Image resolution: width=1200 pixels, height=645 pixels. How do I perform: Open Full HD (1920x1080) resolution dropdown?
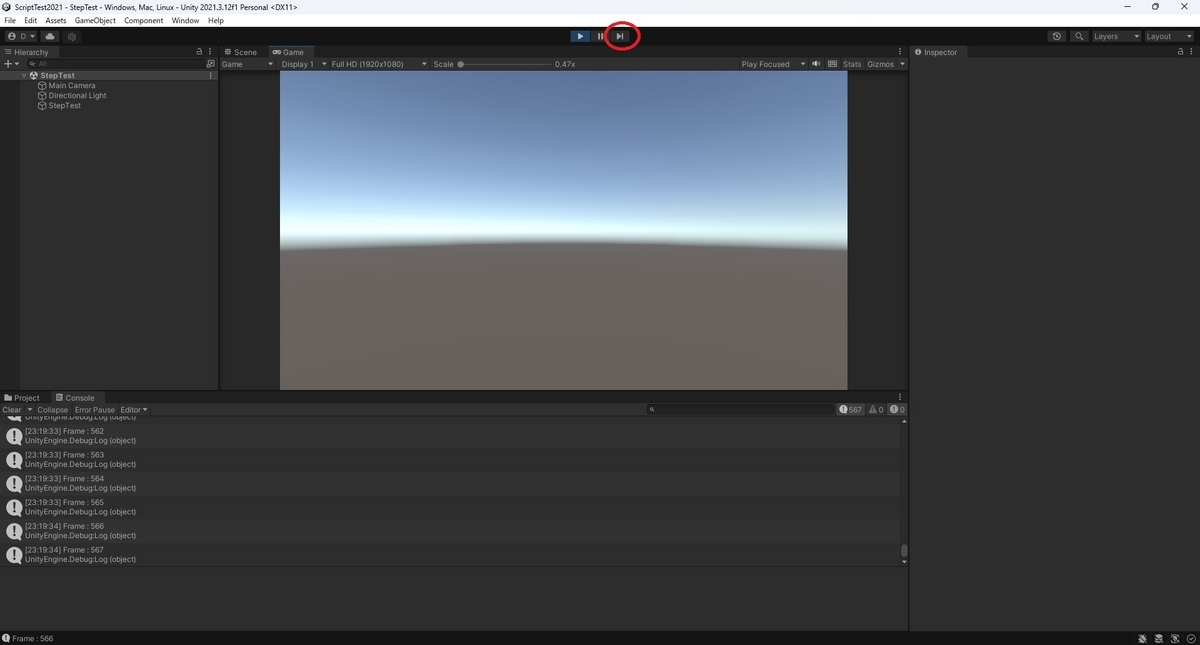(x=379, y=64)
